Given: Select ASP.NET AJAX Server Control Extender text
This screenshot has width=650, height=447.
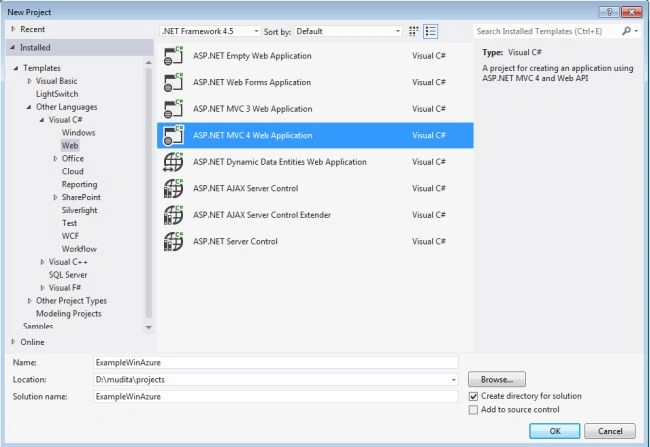Looking at the screenshot, I should coord(262,215).
